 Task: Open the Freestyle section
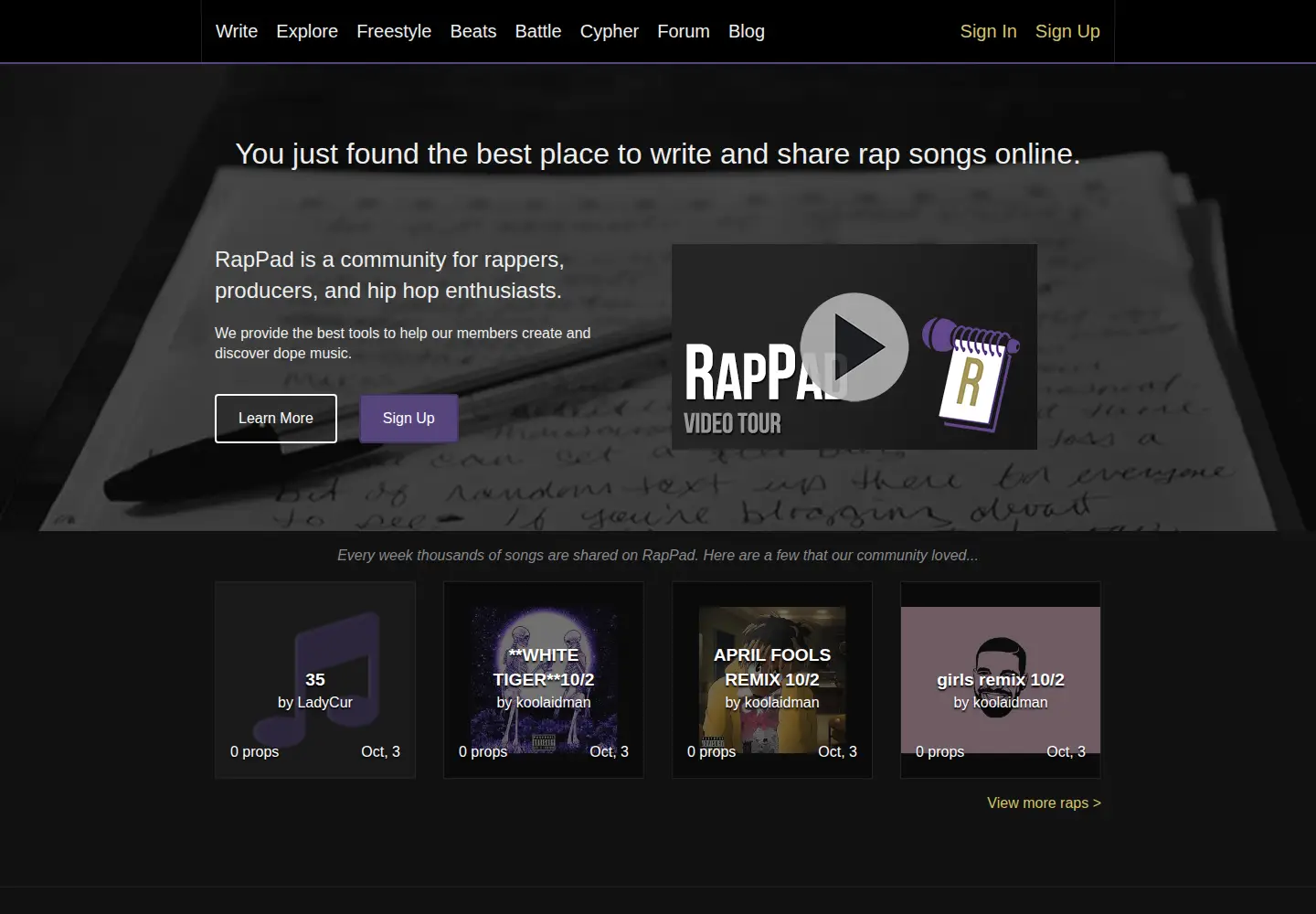point(394,31)
